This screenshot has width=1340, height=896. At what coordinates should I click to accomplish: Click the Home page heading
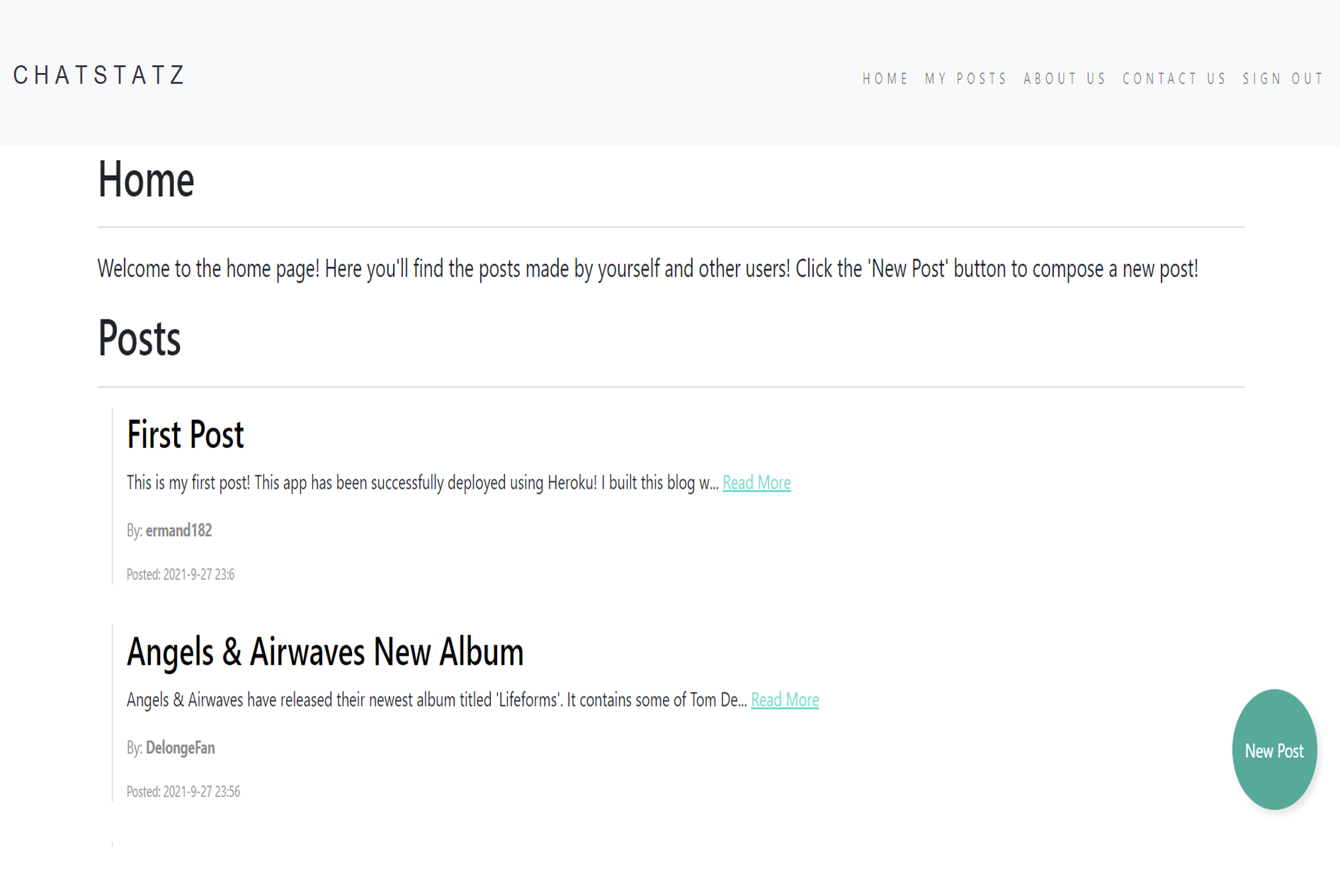click(146, 180)
